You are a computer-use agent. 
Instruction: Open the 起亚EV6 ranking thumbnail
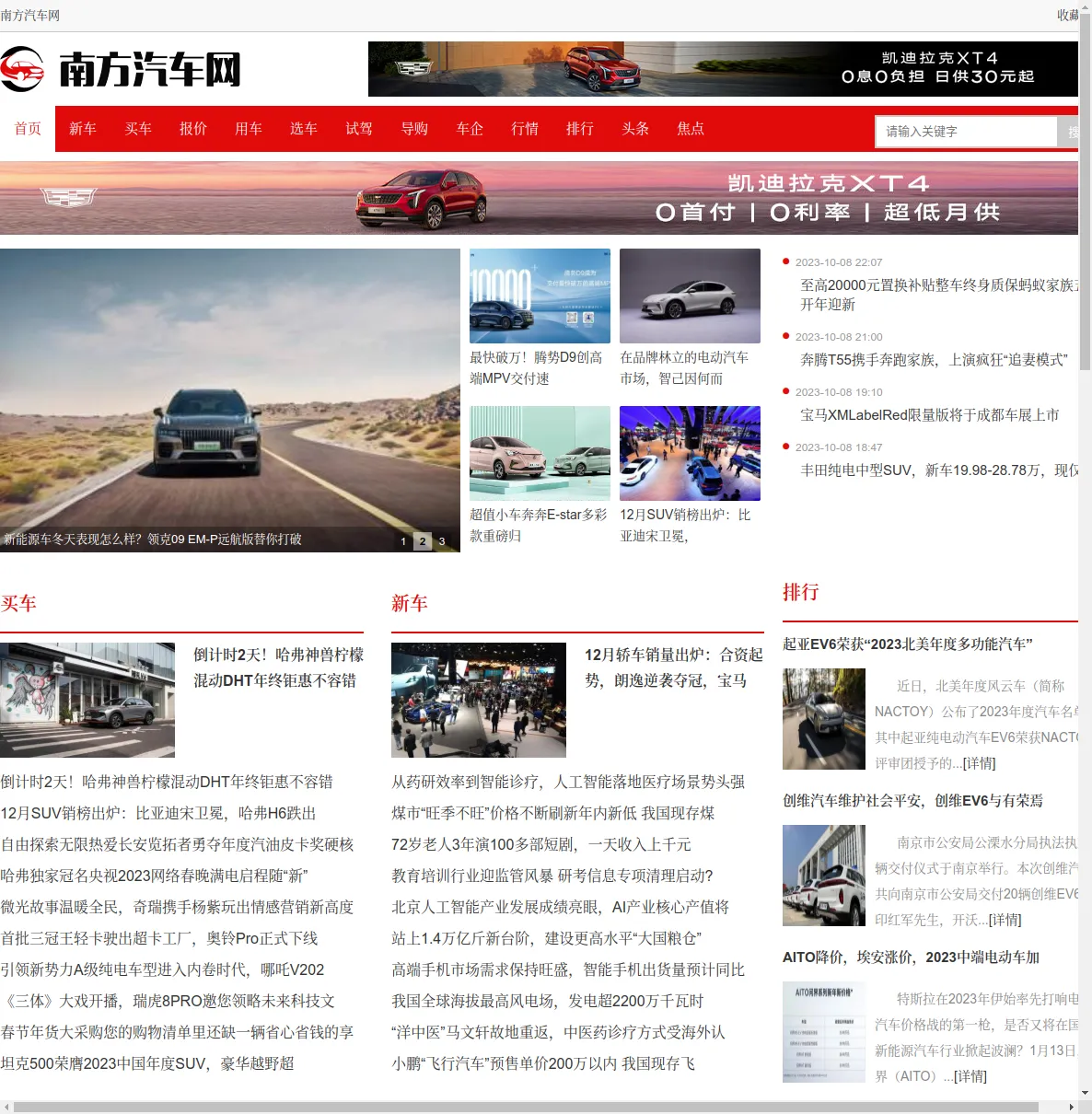click(824, 719)
